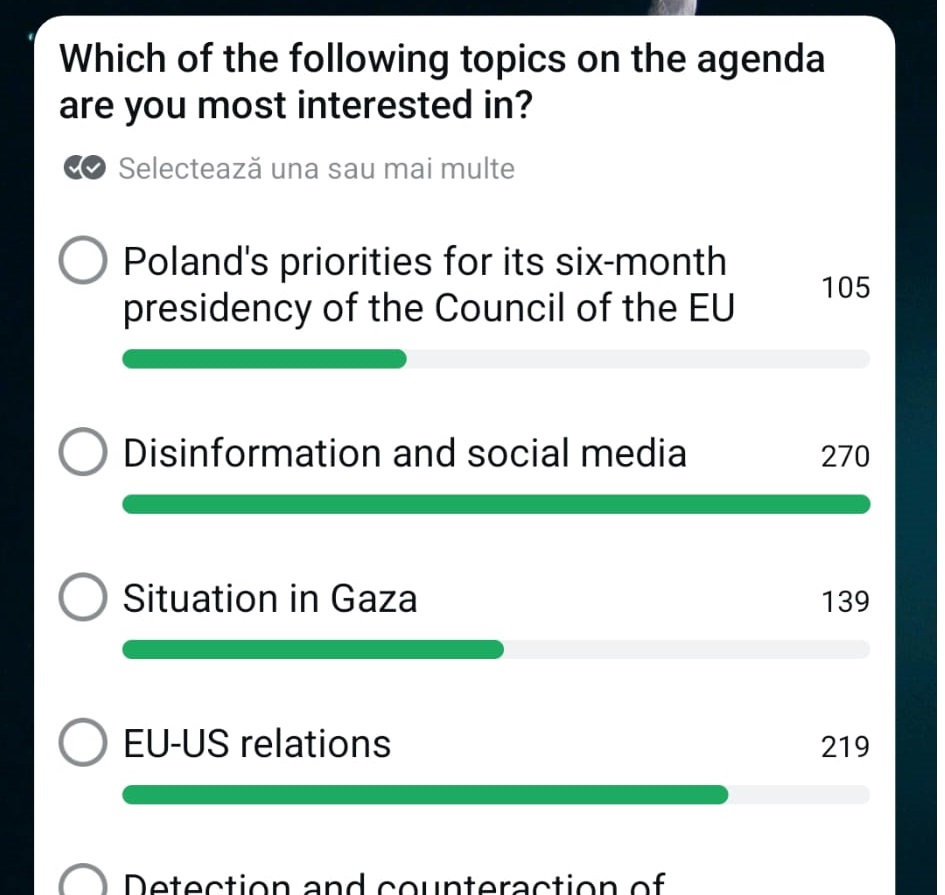Click the Poland's priorities green progress bar
This screenshot has width=945, height=895.
click(265, 359)
